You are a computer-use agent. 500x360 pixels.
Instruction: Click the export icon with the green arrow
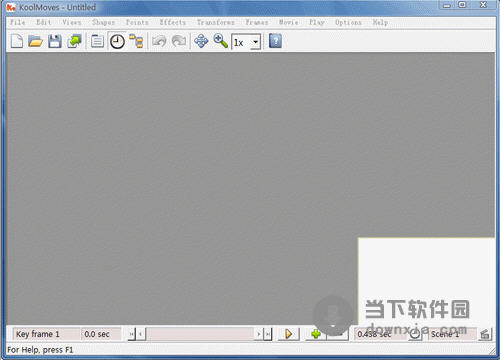(x=74, y=41)
